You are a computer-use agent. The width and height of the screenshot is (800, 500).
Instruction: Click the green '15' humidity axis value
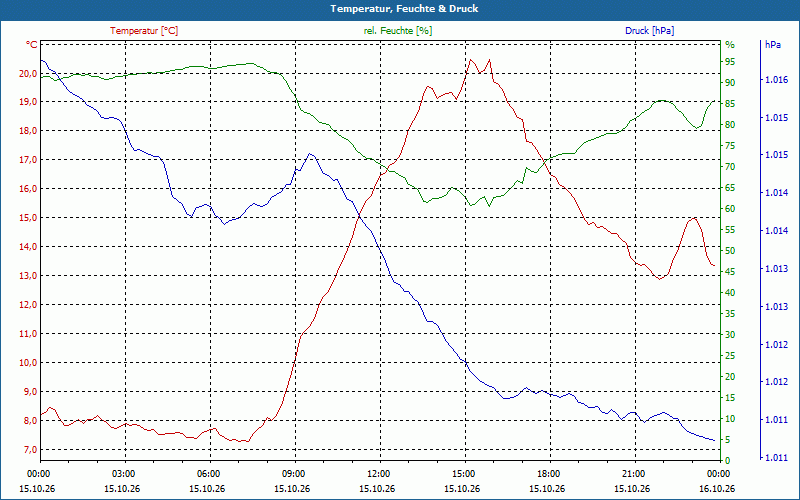[730, 398]
